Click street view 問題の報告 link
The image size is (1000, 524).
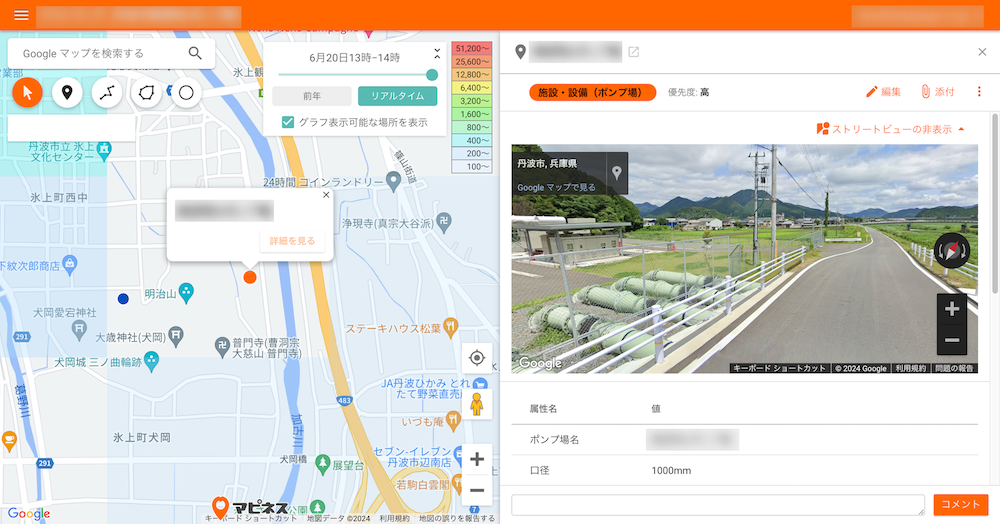(x=954, y=368)
